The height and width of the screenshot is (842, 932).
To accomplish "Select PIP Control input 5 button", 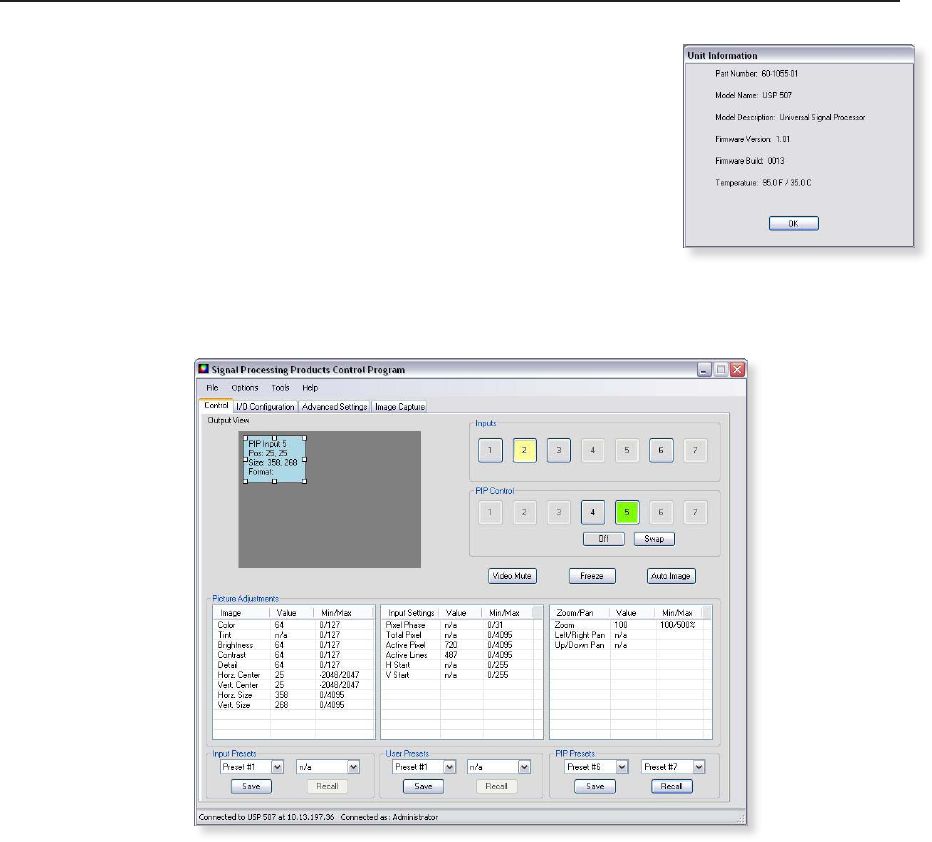I will (x=627, y=513).
